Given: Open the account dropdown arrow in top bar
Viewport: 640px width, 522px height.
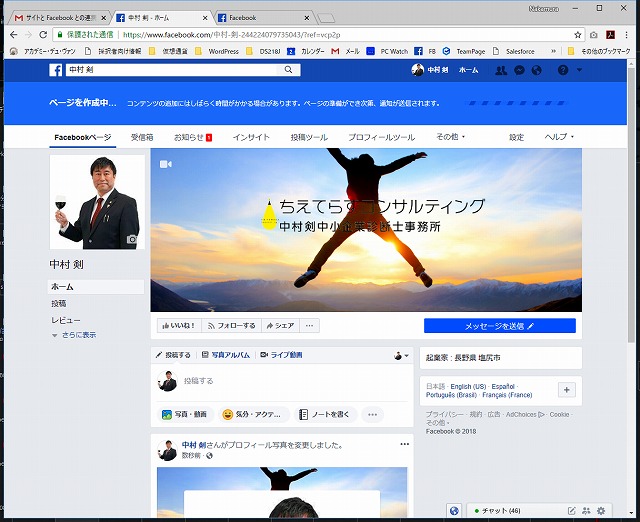Looking at the screenshot, I should [x=579, y=70].
